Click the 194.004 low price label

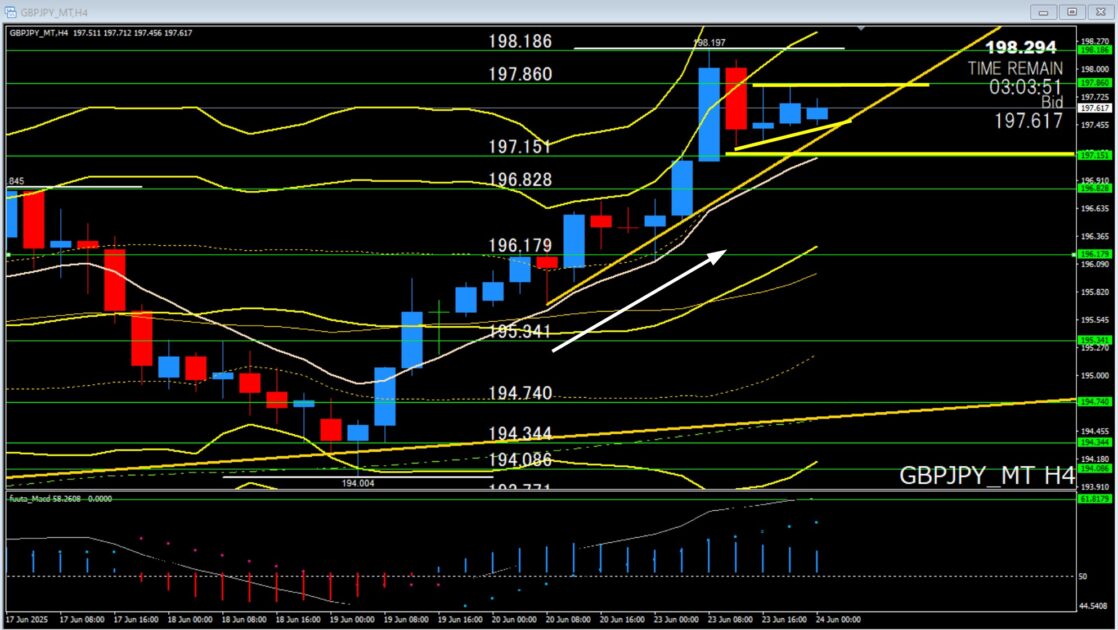pos(356,483)
